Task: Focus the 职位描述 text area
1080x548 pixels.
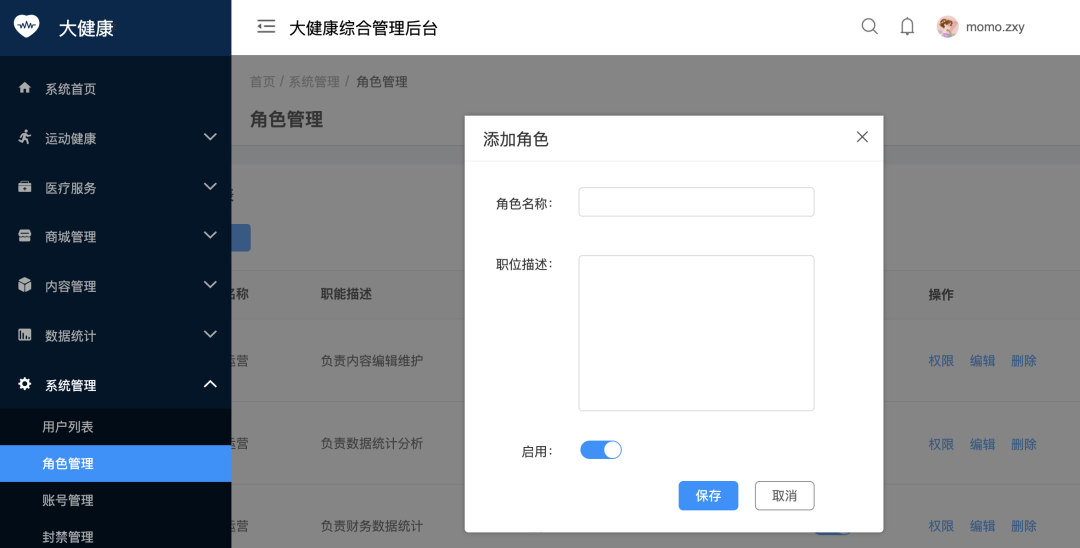Action: pos(696,333)
